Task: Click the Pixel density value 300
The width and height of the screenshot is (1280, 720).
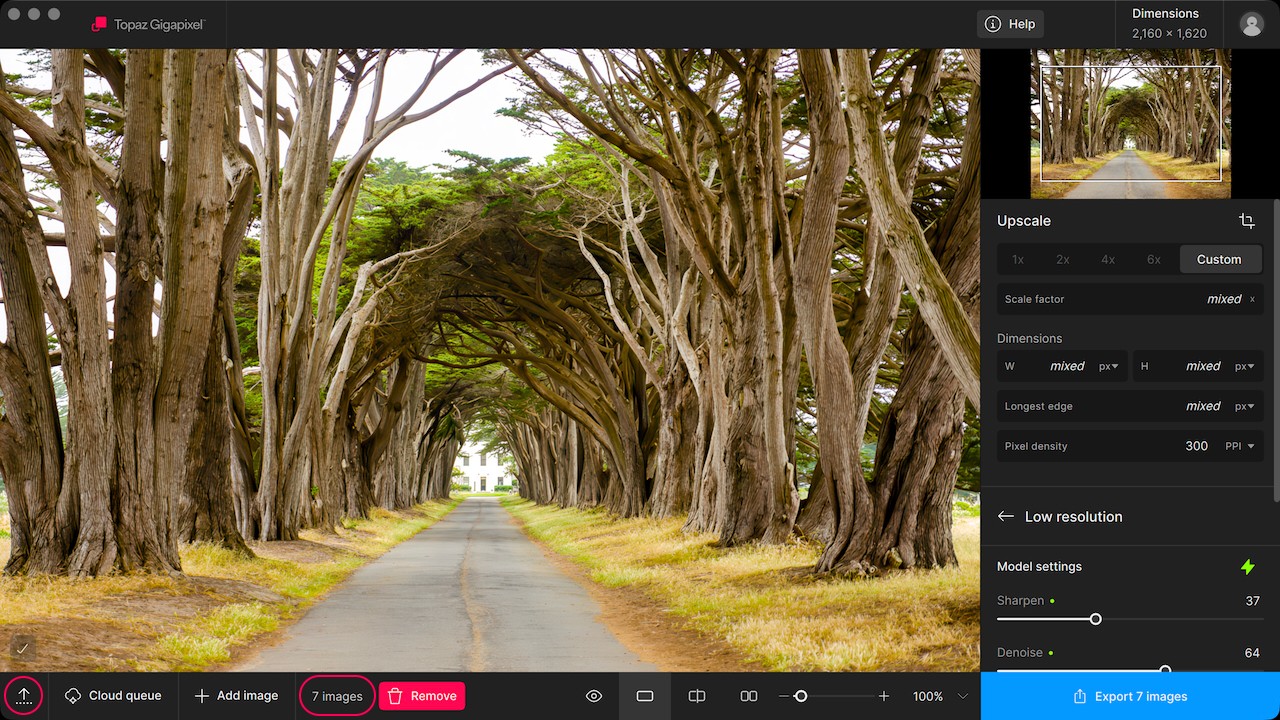Action: point(1197,446)
